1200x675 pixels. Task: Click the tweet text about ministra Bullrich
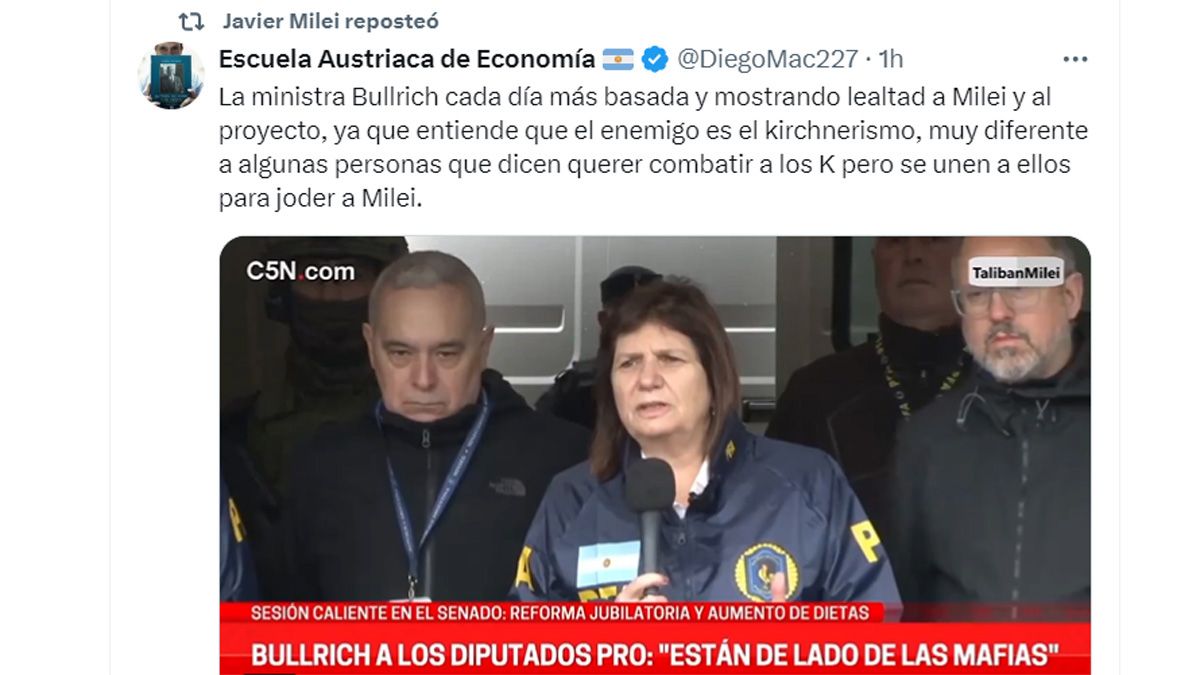pos(653,148)
